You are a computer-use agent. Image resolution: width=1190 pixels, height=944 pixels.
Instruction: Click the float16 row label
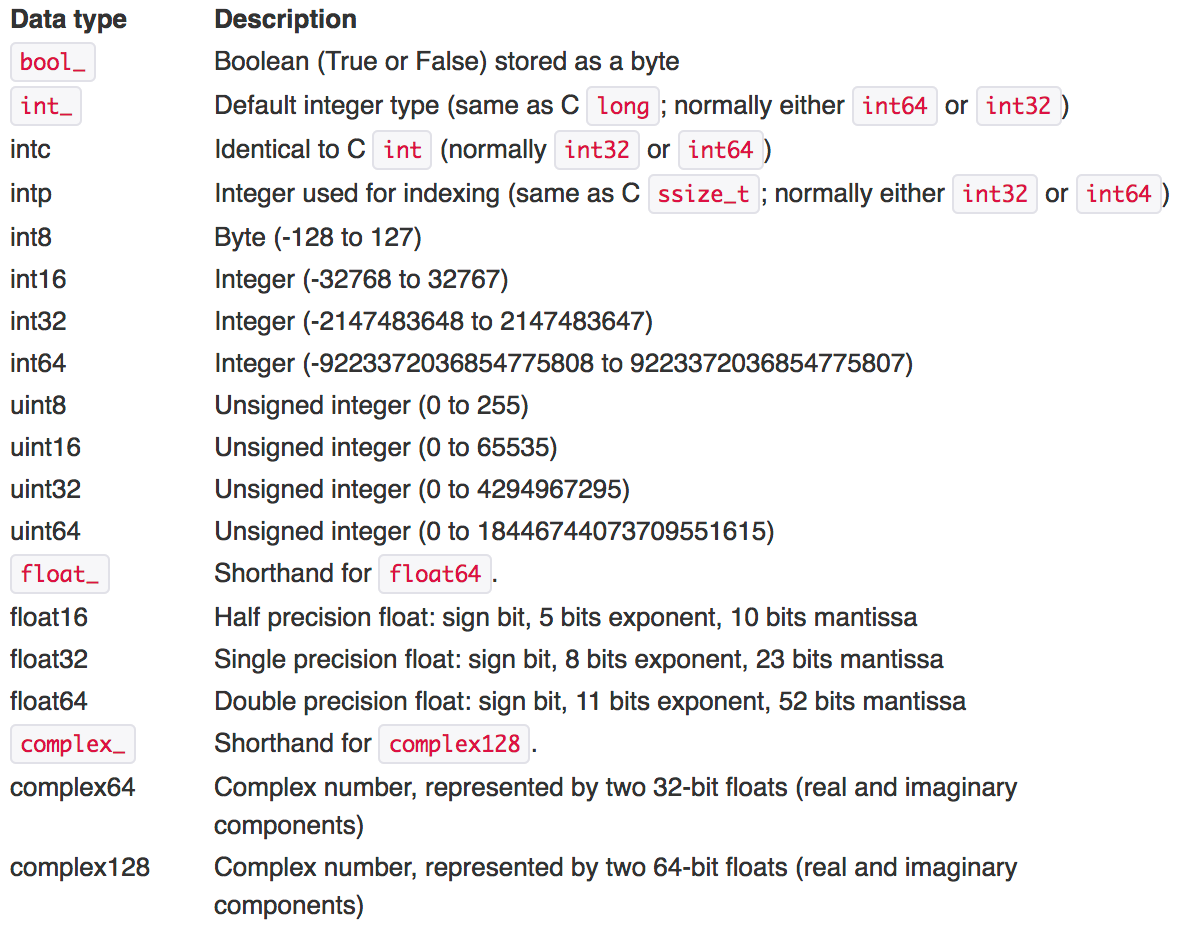(x=49, y=617)
